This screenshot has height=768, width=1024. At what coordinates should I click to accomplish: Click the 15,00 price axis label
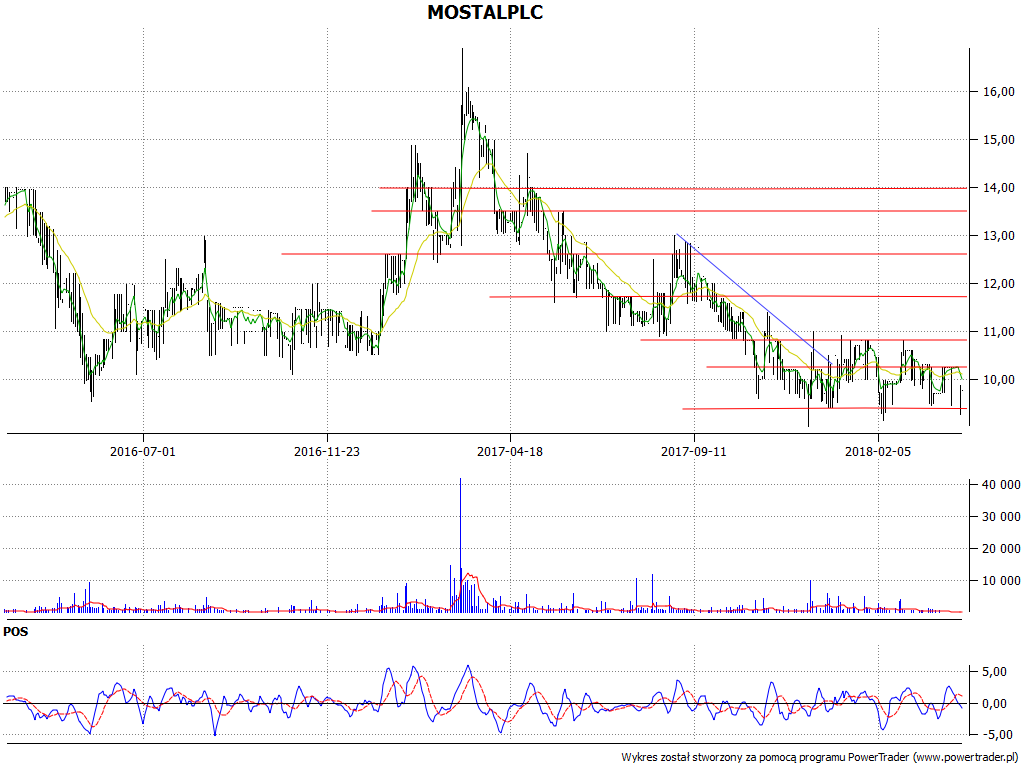(999, 139)
